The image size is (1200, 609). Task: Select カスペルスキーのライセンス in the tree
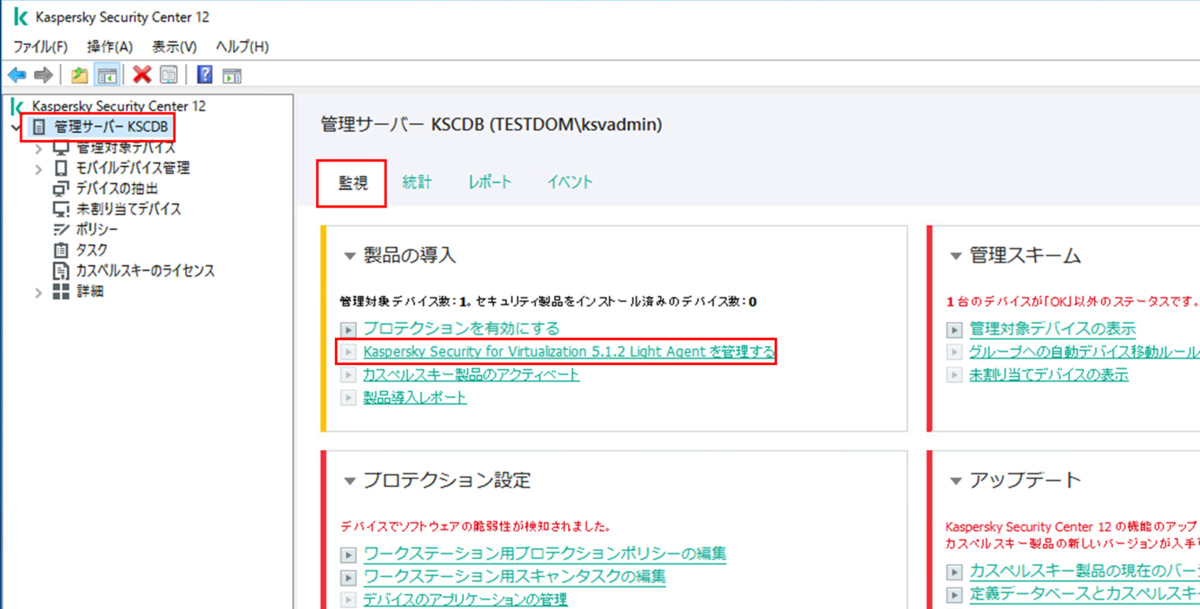(x=145, y=271)
